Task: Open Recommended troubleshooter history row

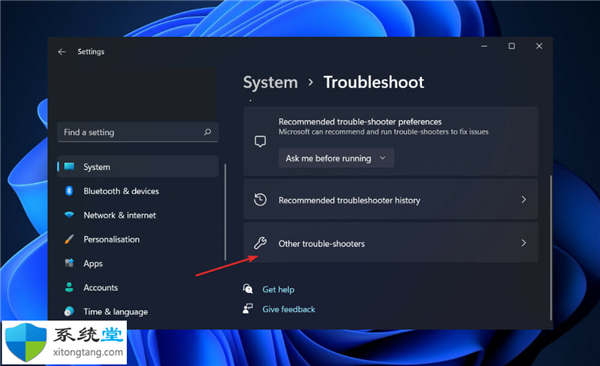Action: tap(391, 200)
